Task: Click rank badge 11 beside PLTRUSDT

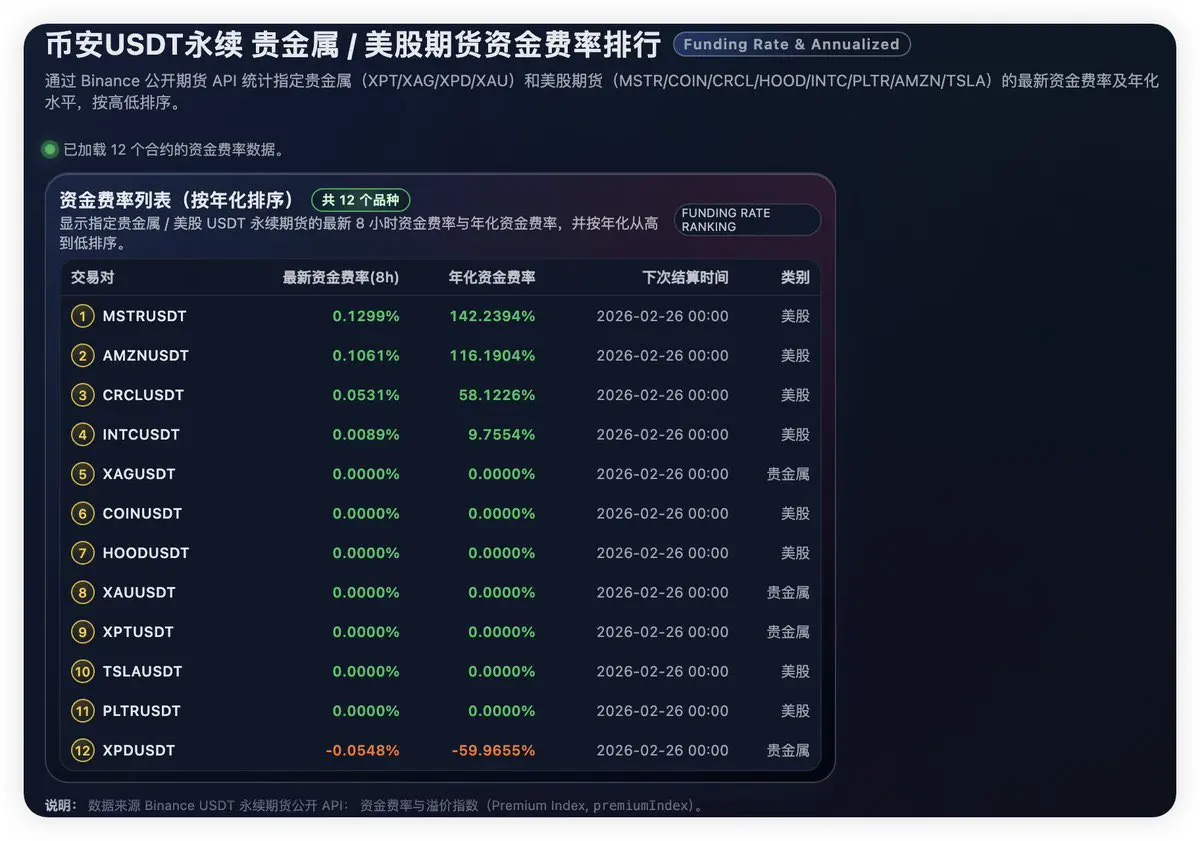Action: coord(82,711)
